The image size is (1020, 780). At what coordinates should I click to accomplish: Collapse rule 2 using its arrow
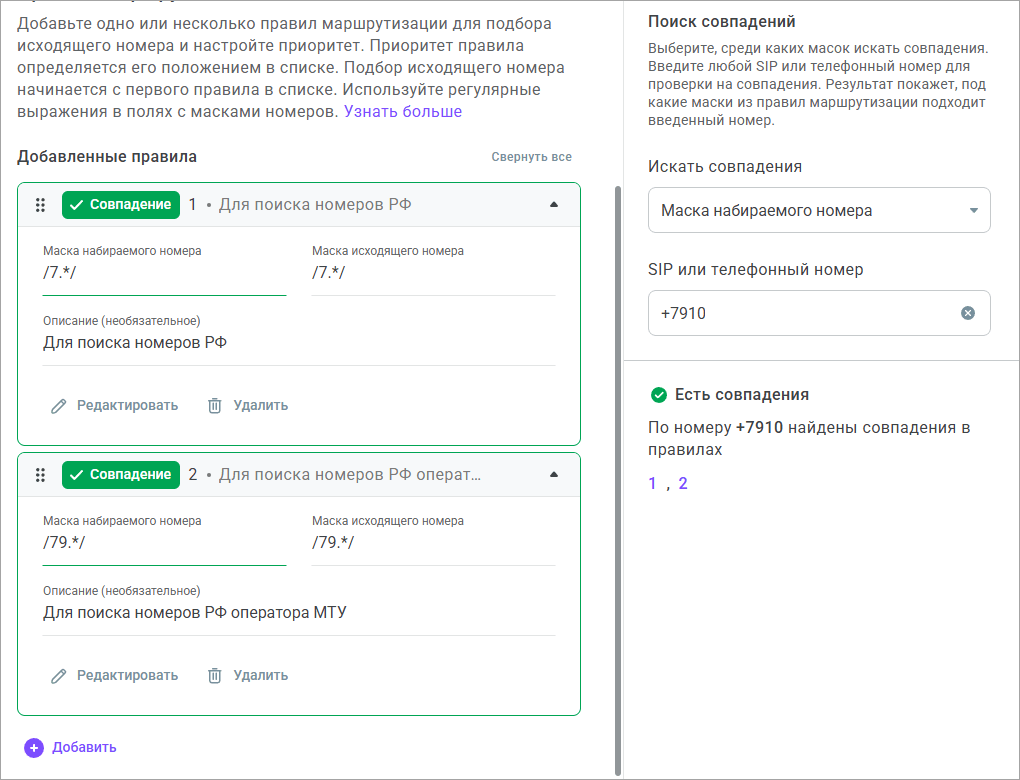pyautogui.click(x=554, y=475)
